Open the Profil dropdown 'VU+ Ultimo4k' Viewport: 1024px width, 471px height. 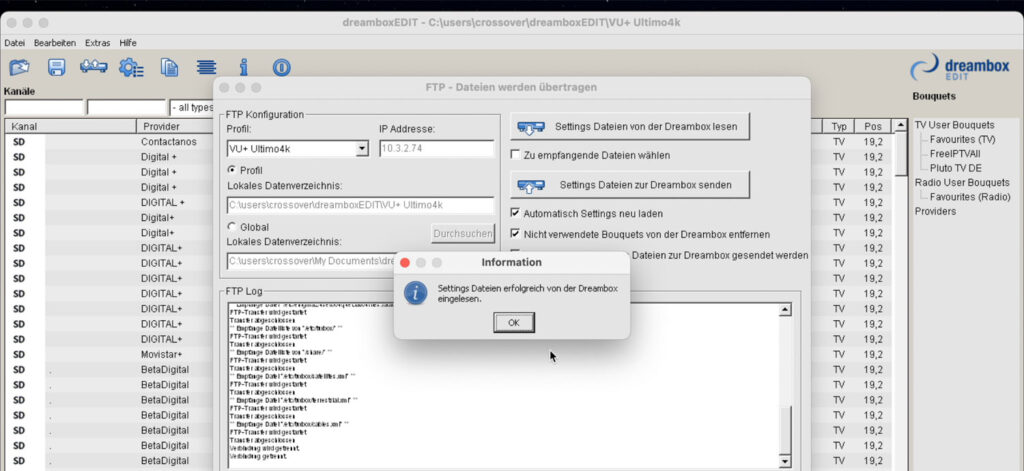click(x=298, y=149)
